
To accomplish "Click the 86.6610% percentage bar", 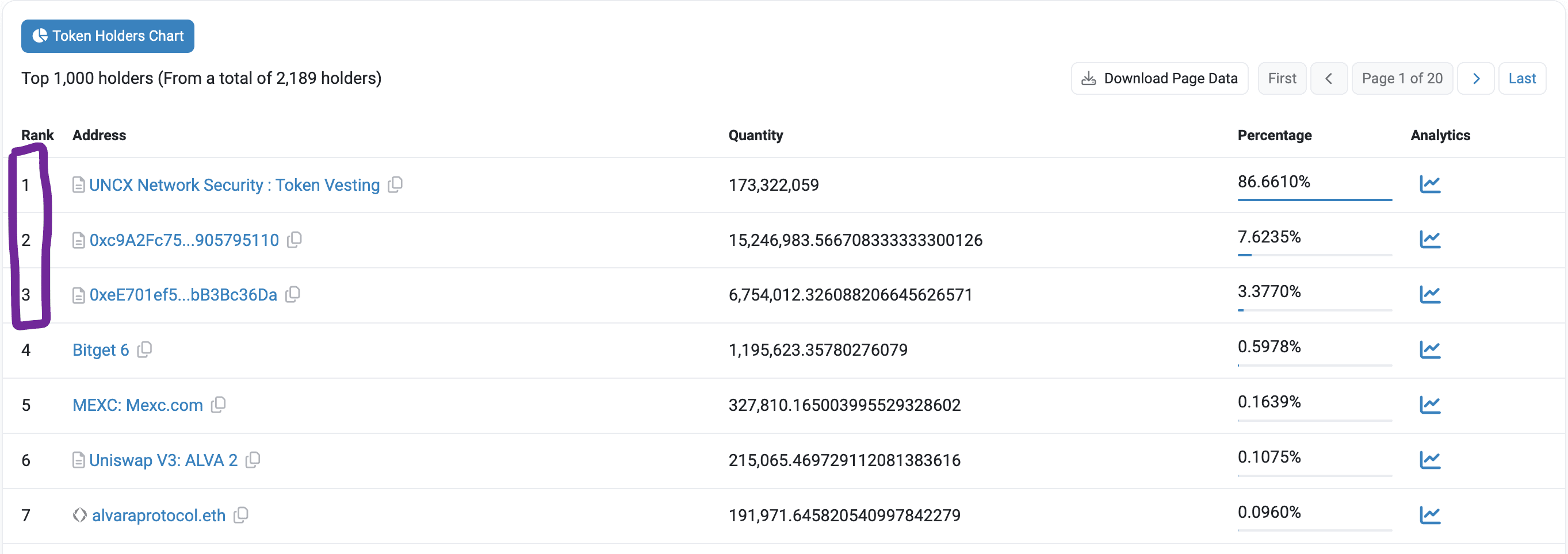I will [1314, 199].
